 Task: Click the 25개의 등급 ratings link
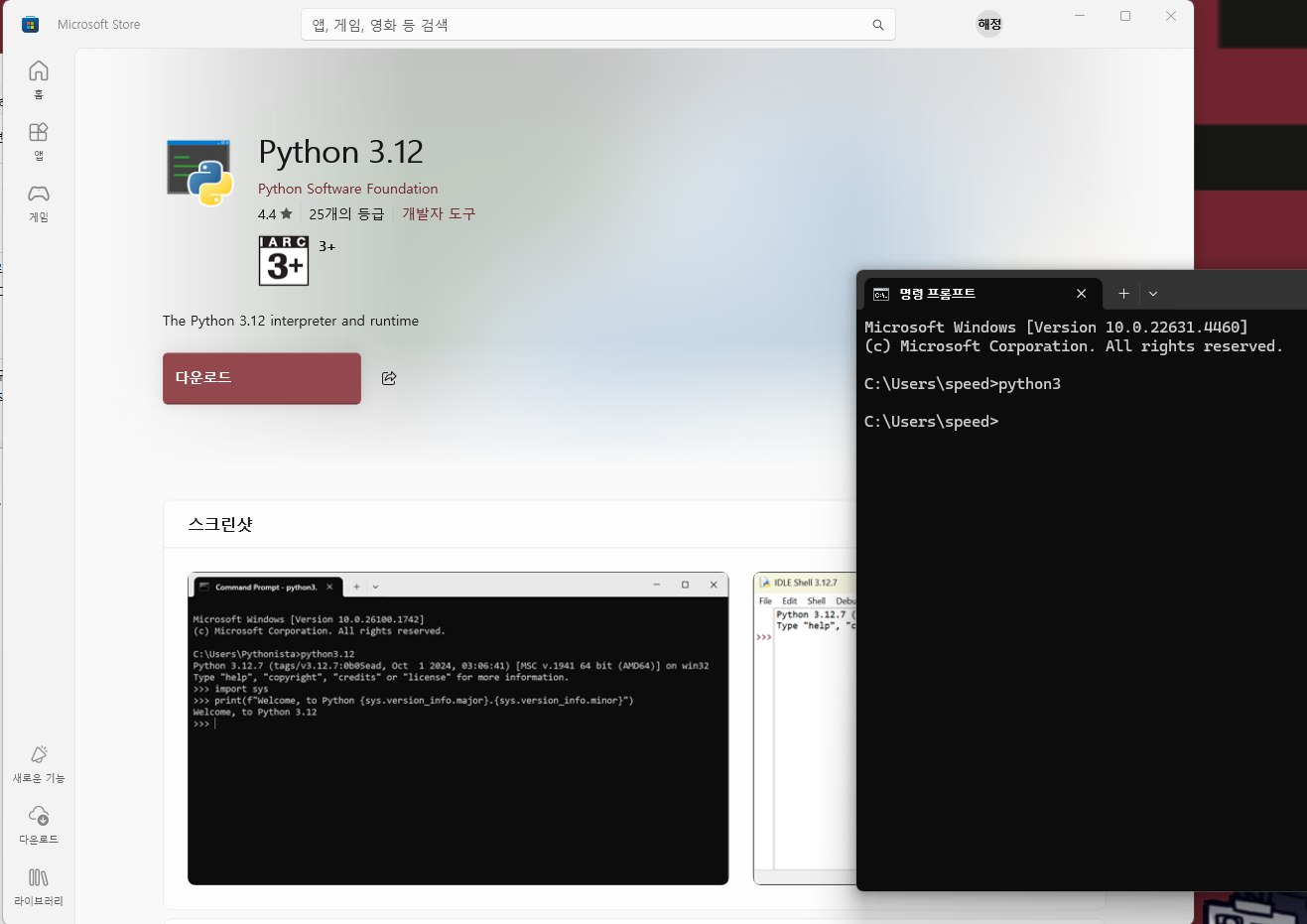(346, 213)
